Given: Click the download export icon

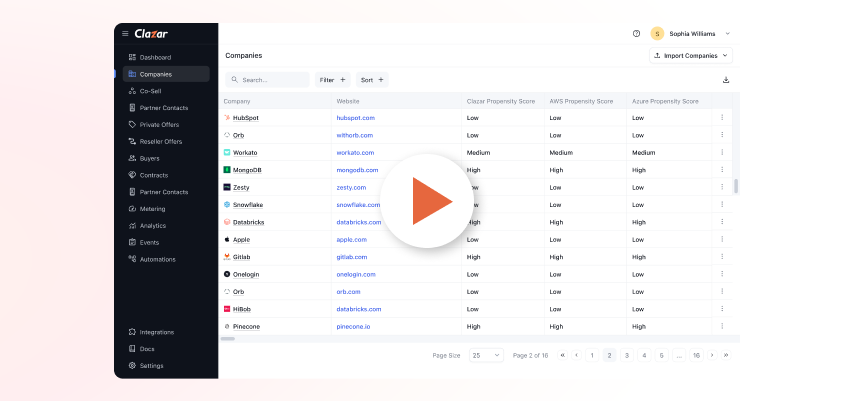Looking at the screenshot, I should 726,80.
